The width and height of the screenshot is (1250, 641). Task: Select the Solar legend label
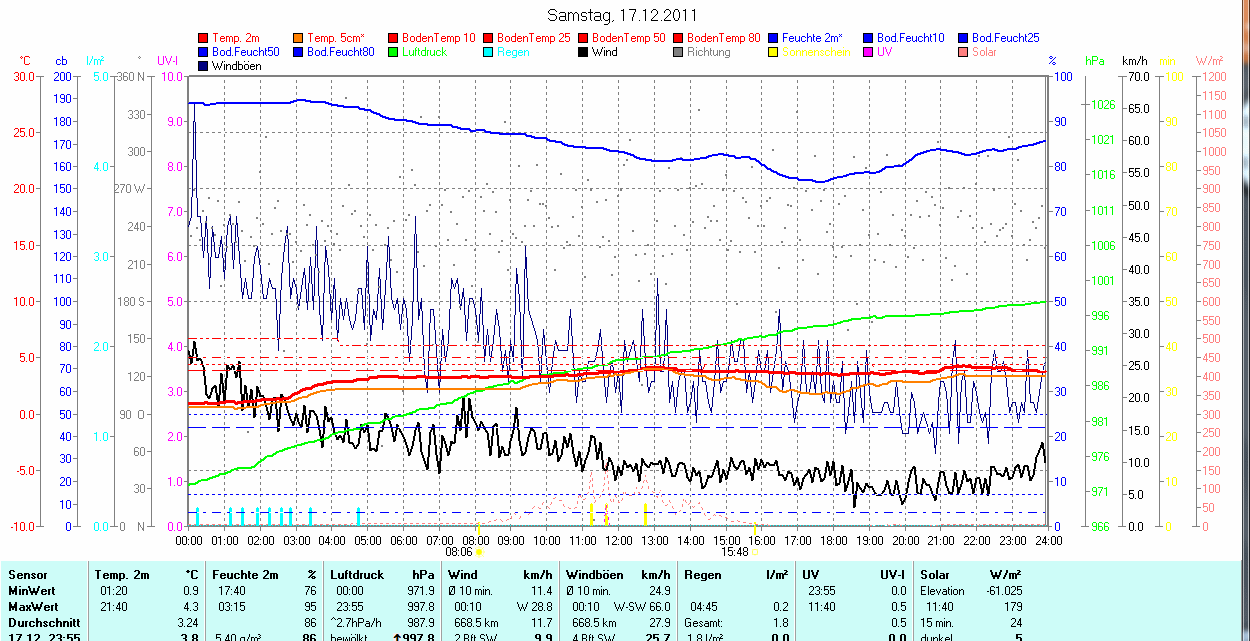click(x=984, y=52)
